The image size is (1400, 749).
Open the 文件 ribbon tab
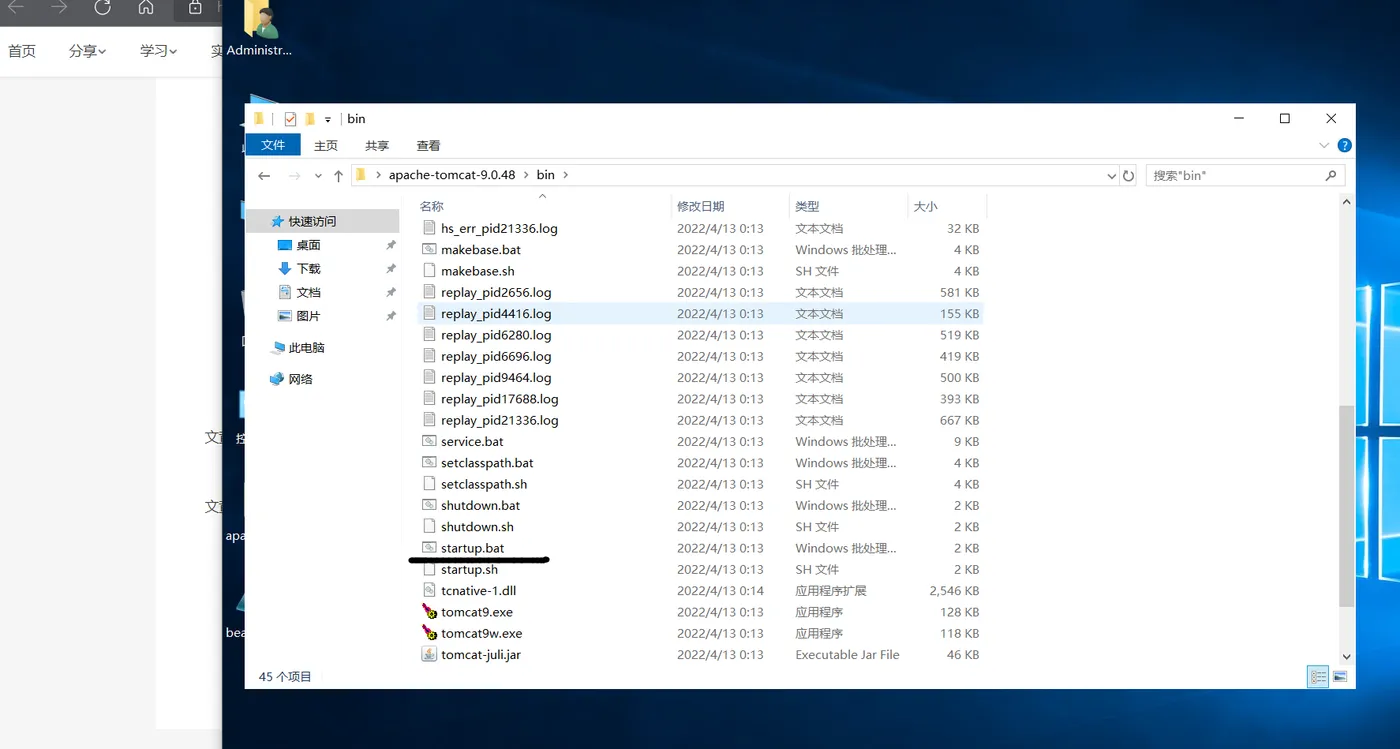(273, 145)
